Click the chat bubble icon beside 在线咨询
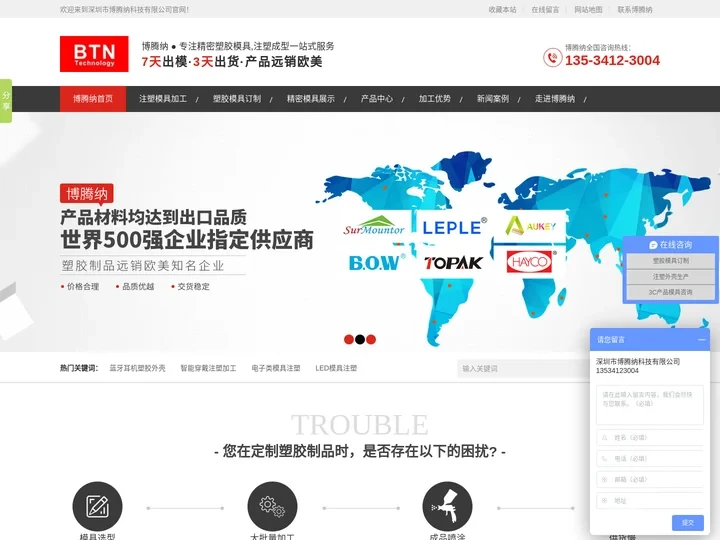This screenshot has height=540, width=720. 653,245
